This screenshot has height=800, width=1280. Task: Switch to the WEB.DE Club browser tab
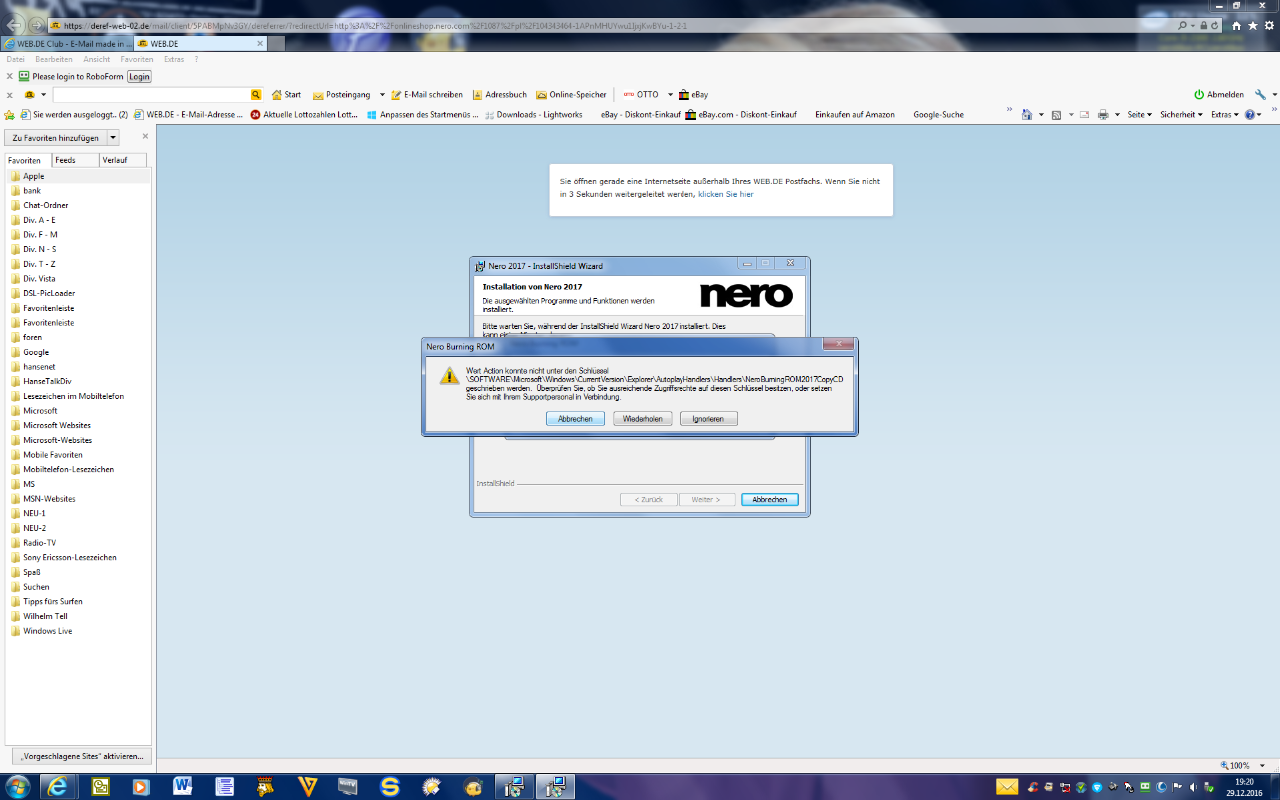pos(67,44)
